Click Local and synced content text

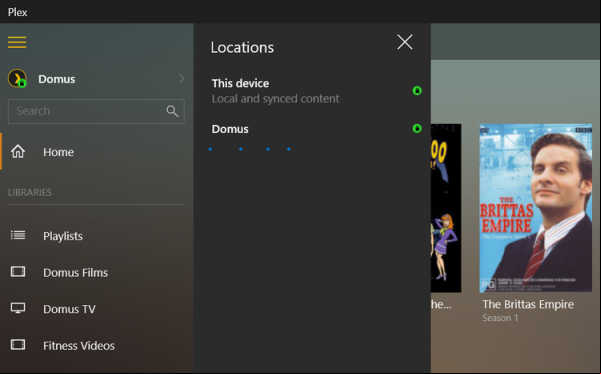(x=275, y=99)
